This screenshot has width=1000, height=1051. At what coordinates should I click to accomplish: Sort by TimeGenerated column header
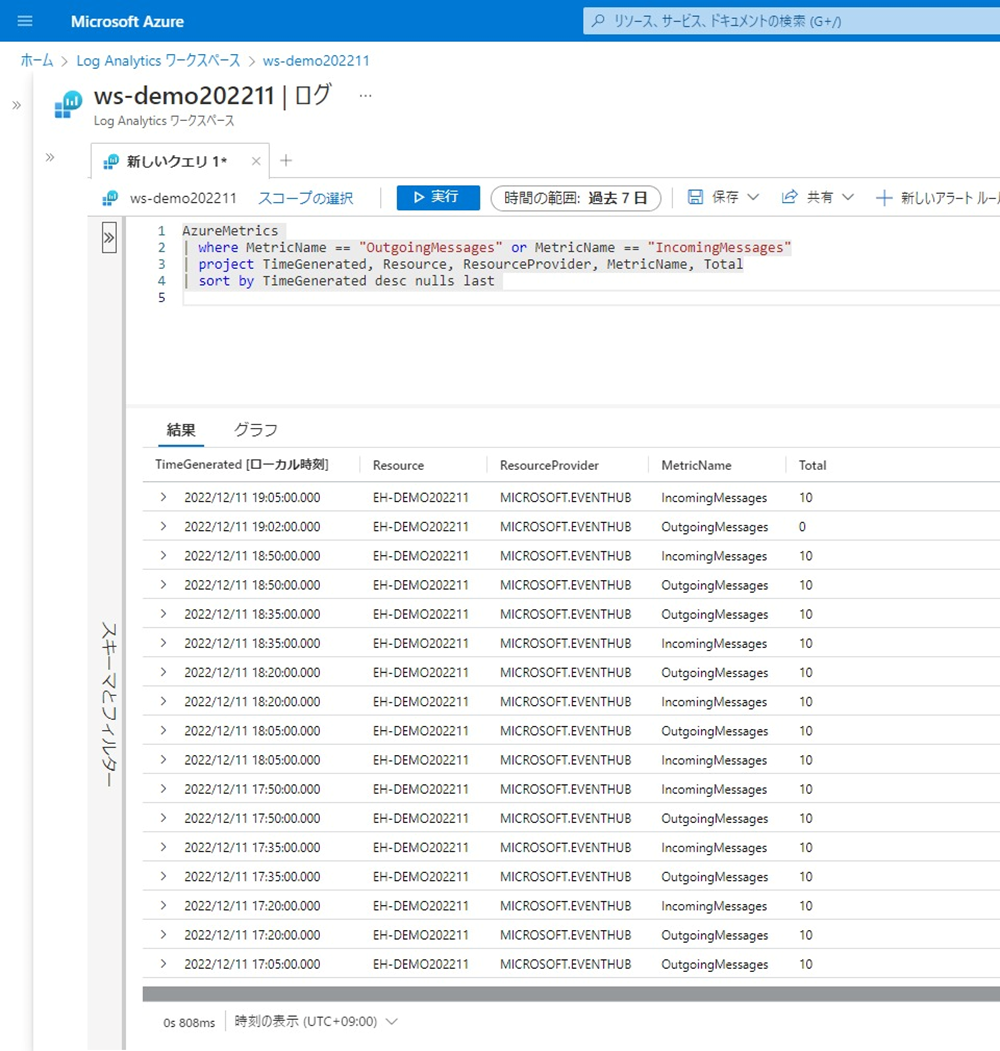(x=241, y=465)
